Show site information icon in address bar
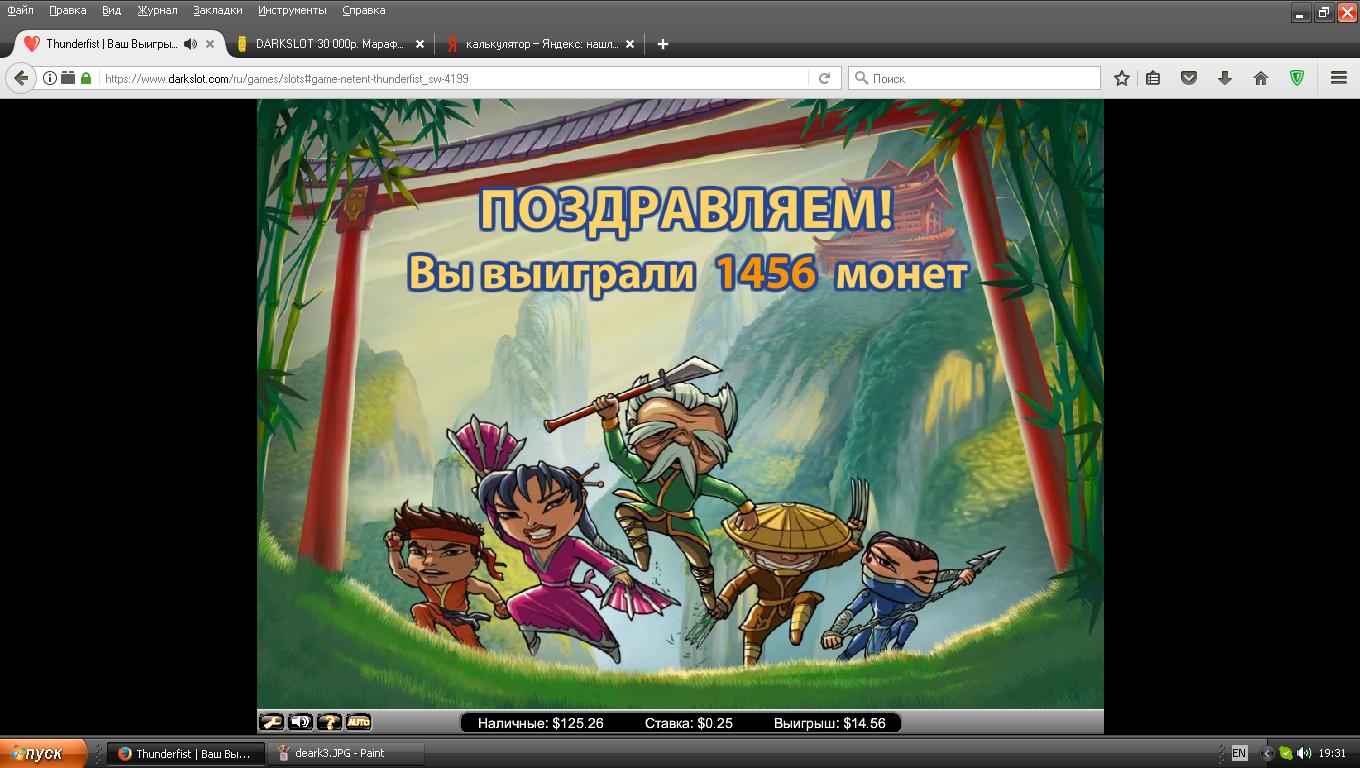1360x768 pixels. tap(50, 78)
